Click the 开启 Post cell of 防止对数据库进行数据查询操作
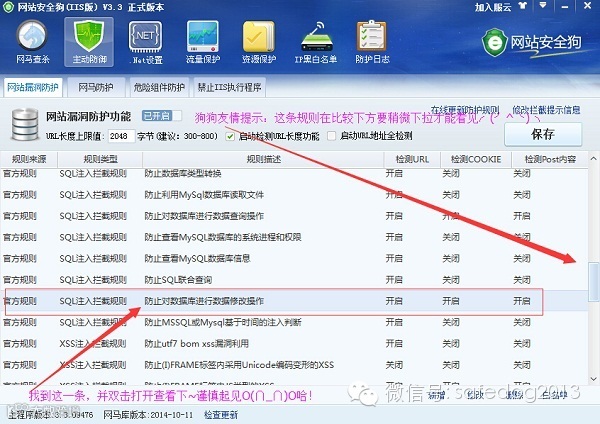 point(522,216)
